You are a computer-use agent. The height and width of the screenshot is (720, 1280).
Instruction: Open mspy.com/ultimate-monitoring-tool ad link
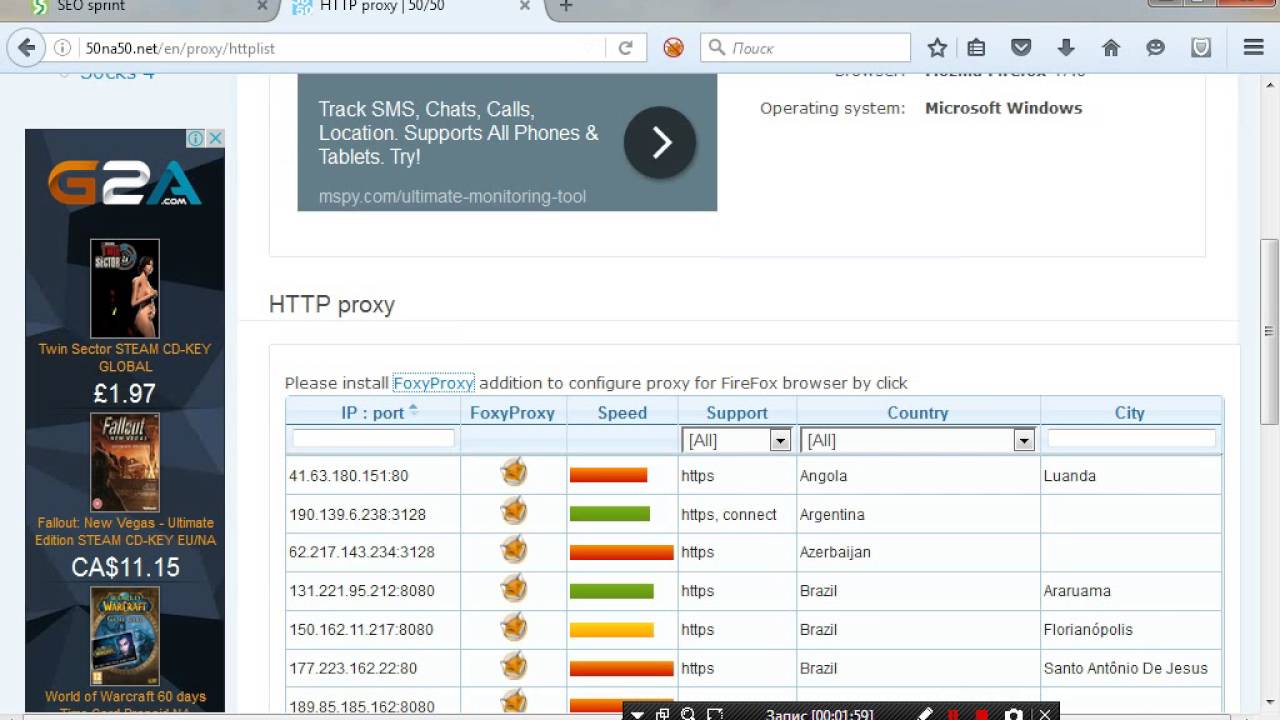452,197
